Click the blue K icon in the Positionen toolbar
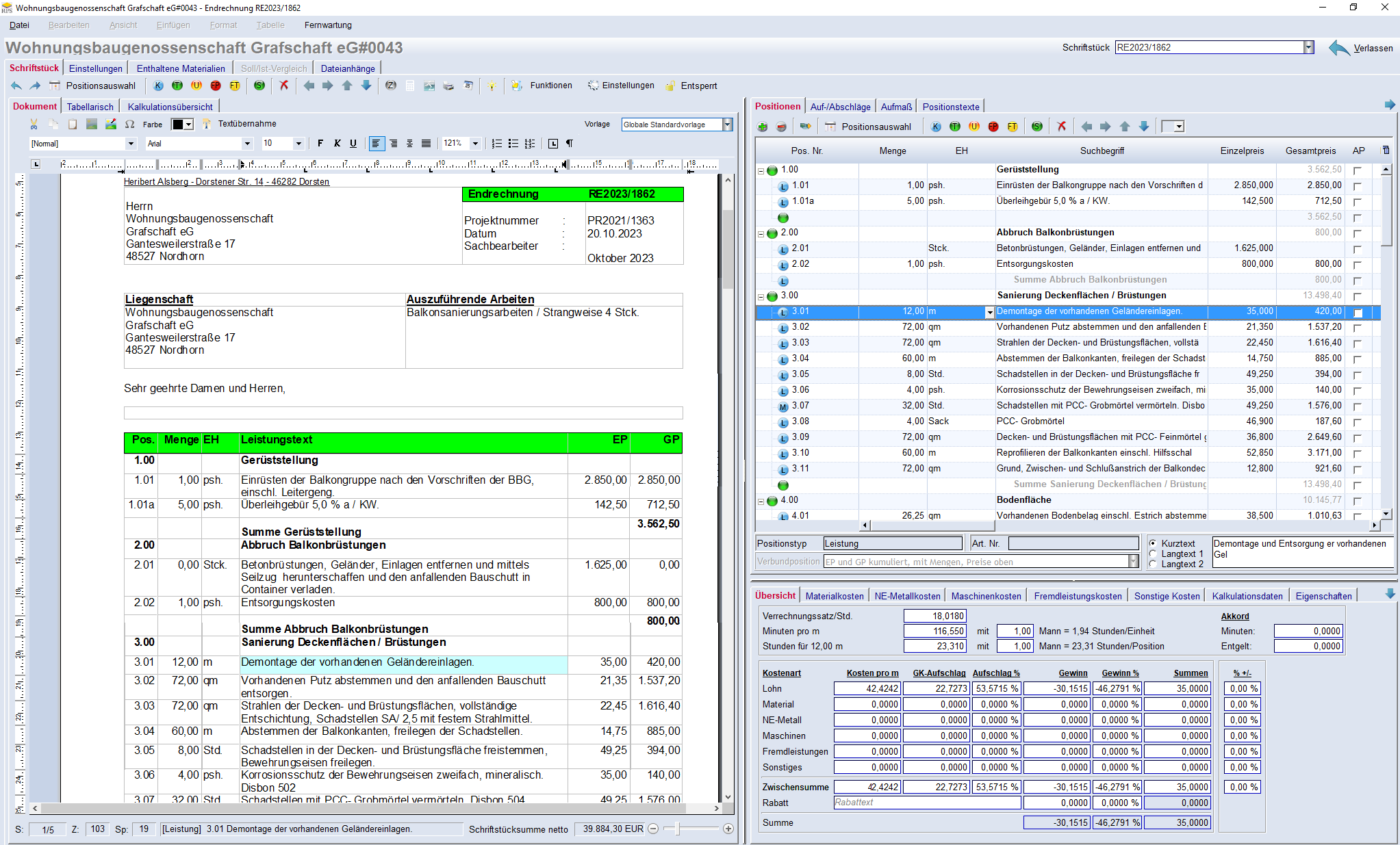Viewport: 1400px width, 845px height. tap(936, 127)
